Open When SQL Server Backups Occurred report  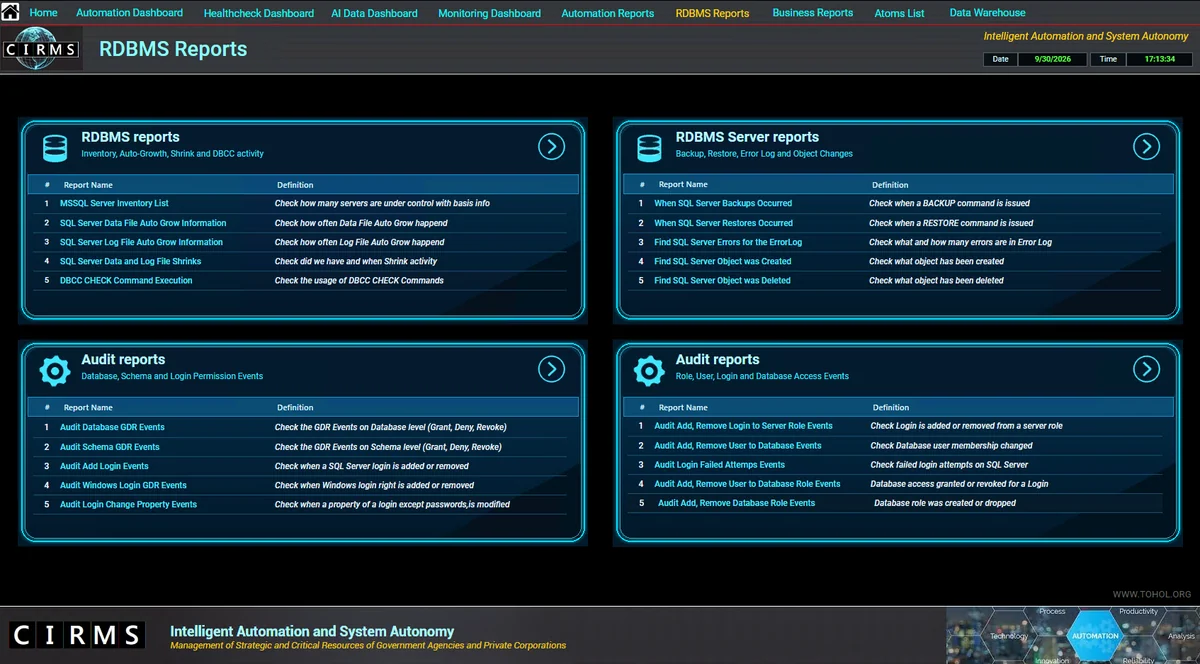tap(723, 203)
